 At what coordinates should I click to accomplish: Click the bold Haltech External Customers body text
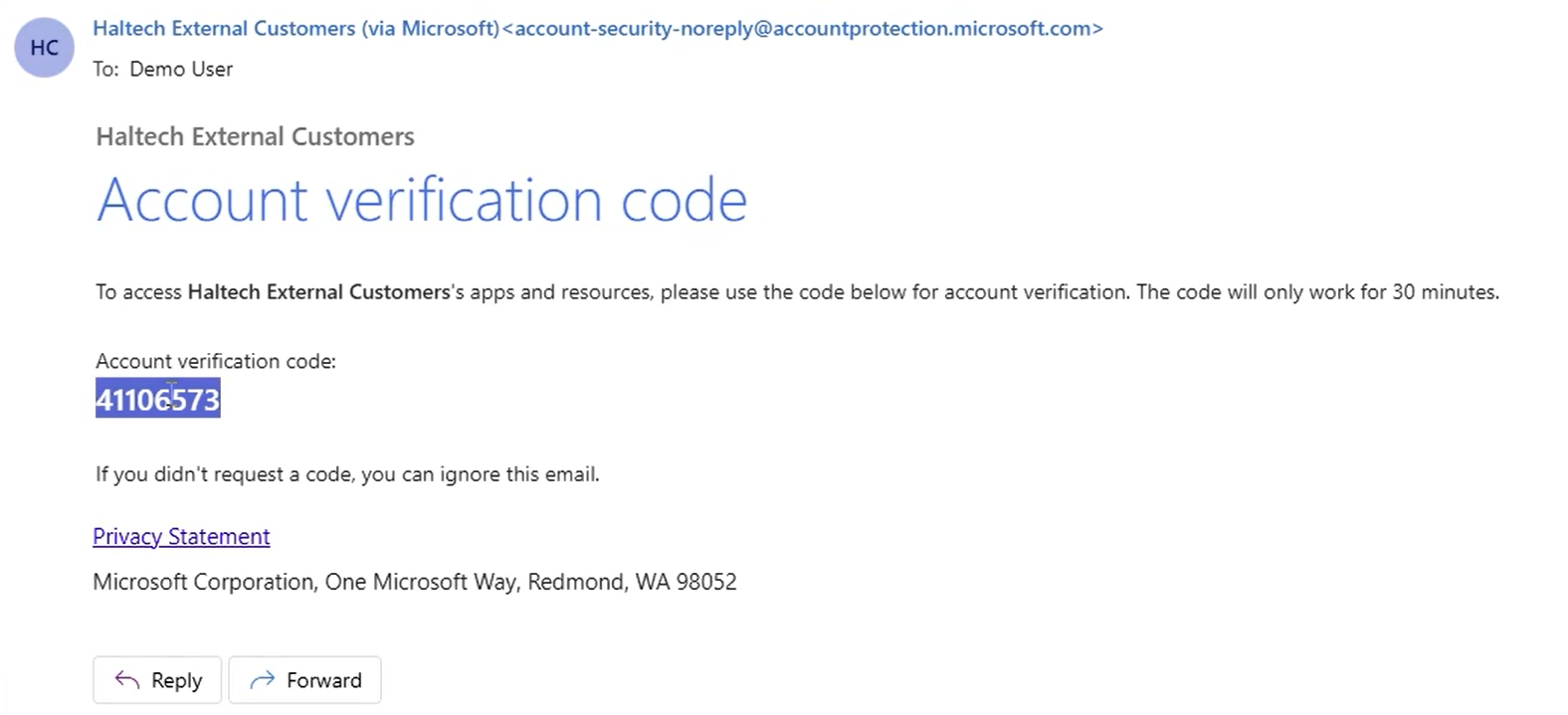[x=318, y=292]
